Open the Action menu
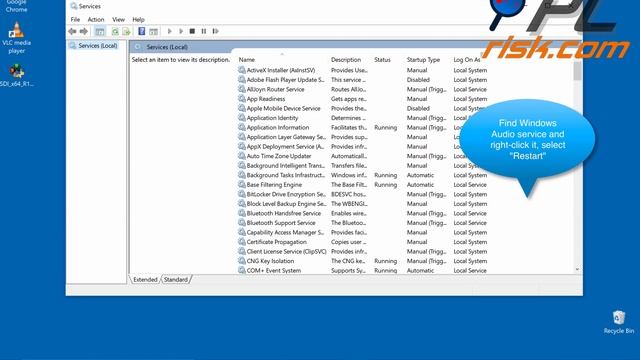This screenshot has width=640, height=360. (x=96, y=19)
